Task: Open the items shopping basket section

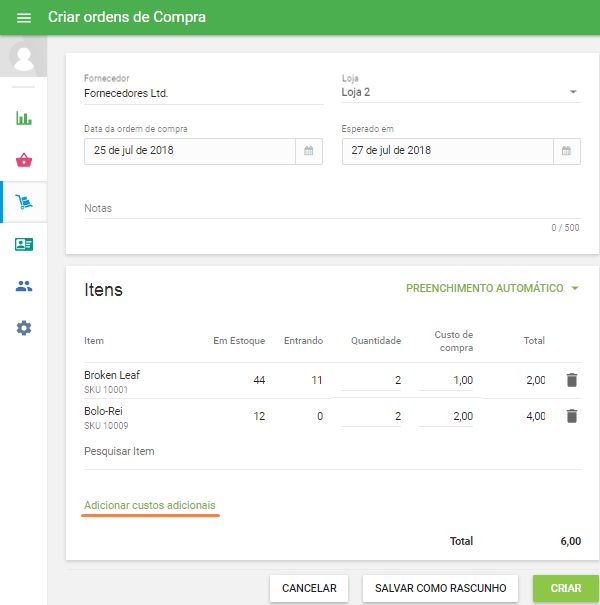Action: point(24,160)
